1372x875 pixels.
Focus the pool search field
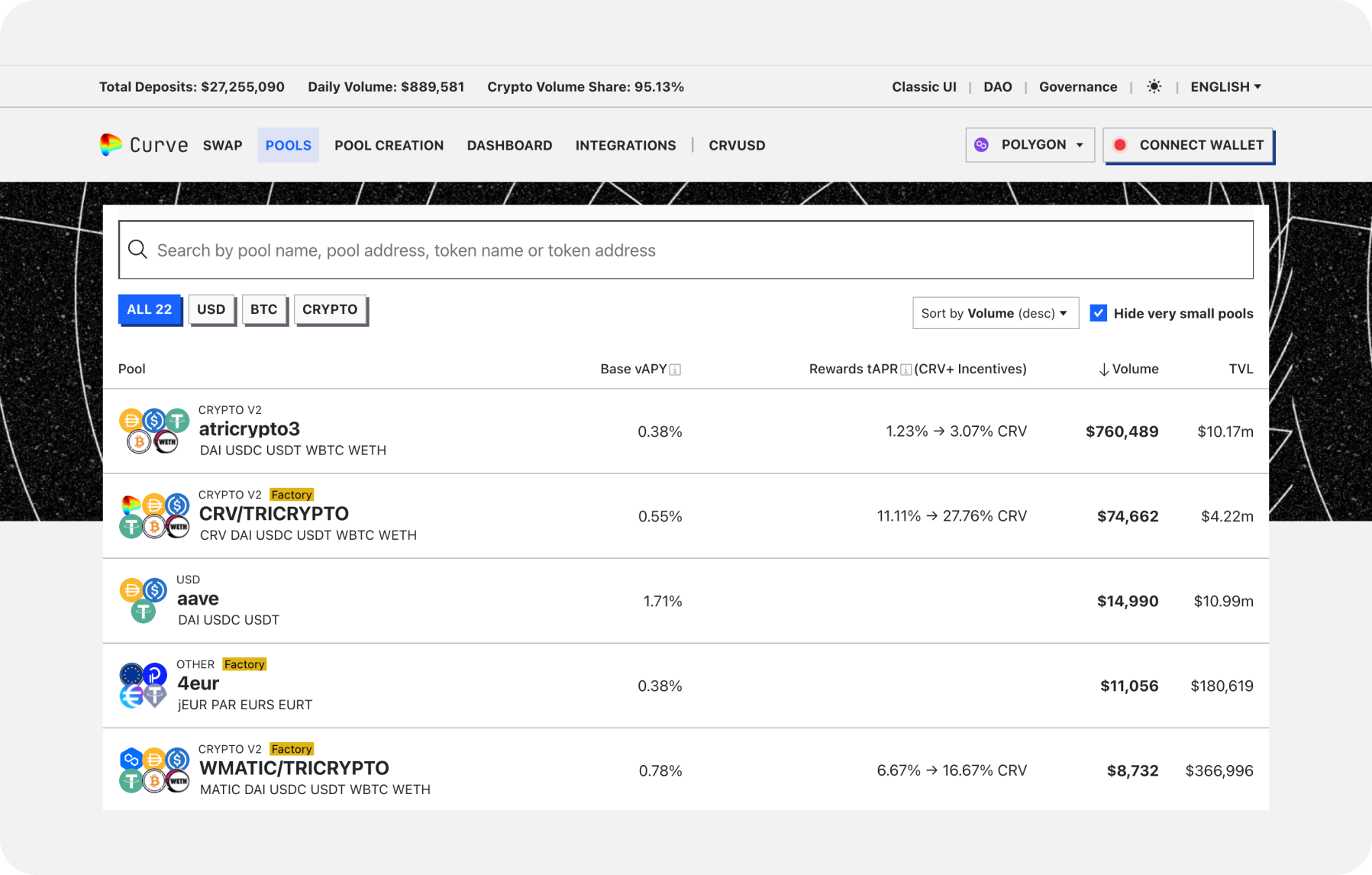click(x=686, y=250)
